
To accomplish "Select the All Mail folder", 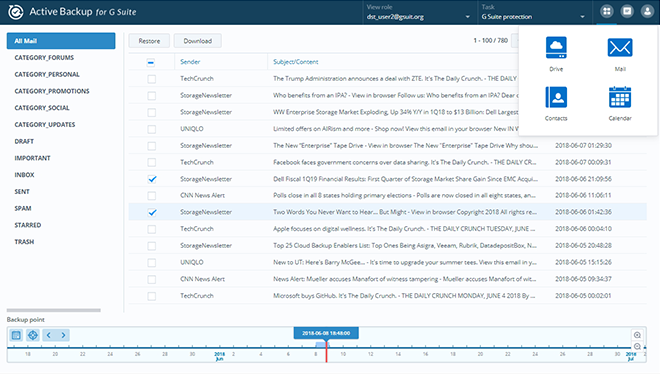I will point(61,41).
